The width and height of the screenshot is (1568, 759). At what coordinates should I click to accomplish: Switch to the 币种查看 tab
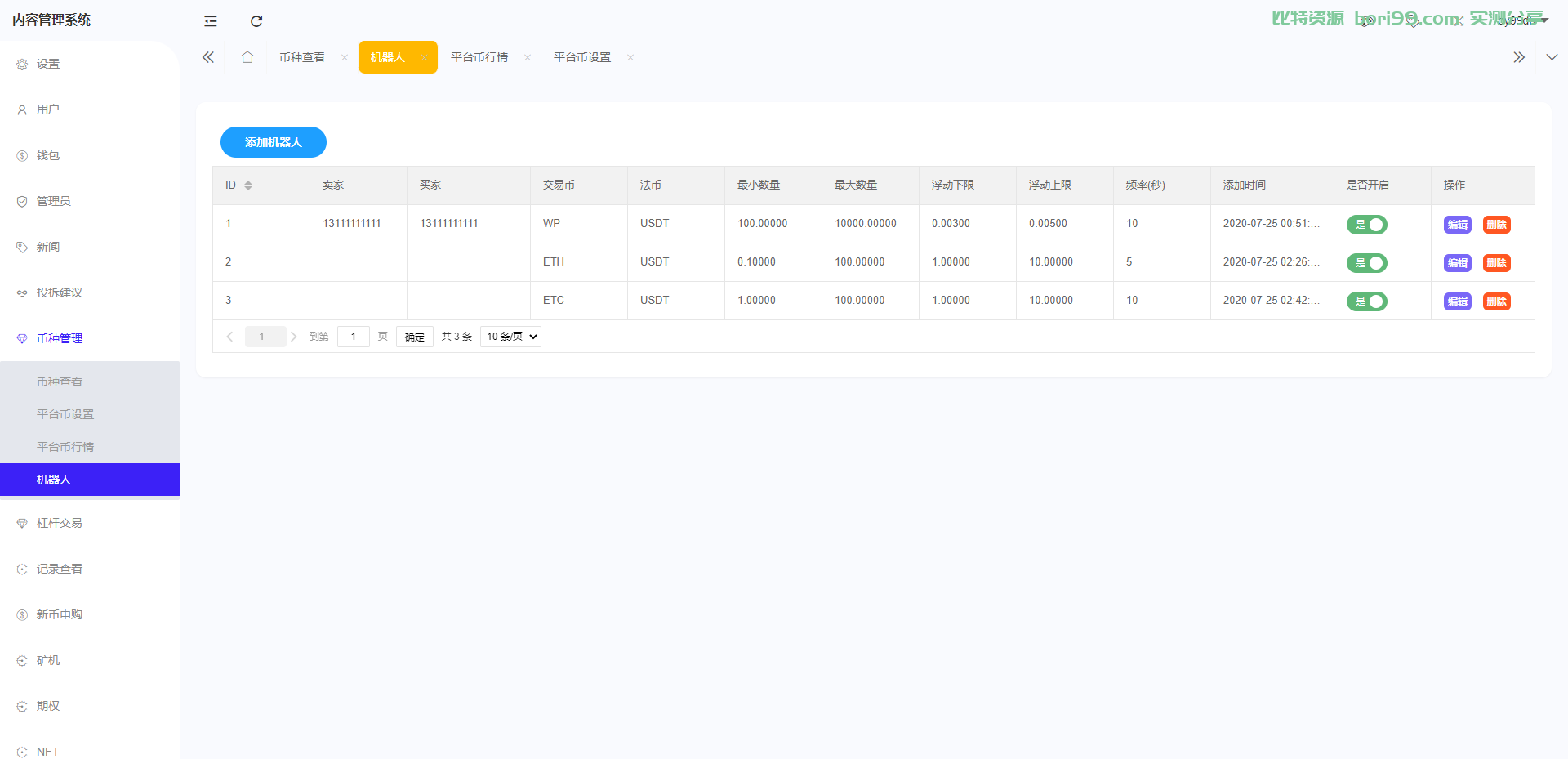pyautogui.click(x=302, y=57)
